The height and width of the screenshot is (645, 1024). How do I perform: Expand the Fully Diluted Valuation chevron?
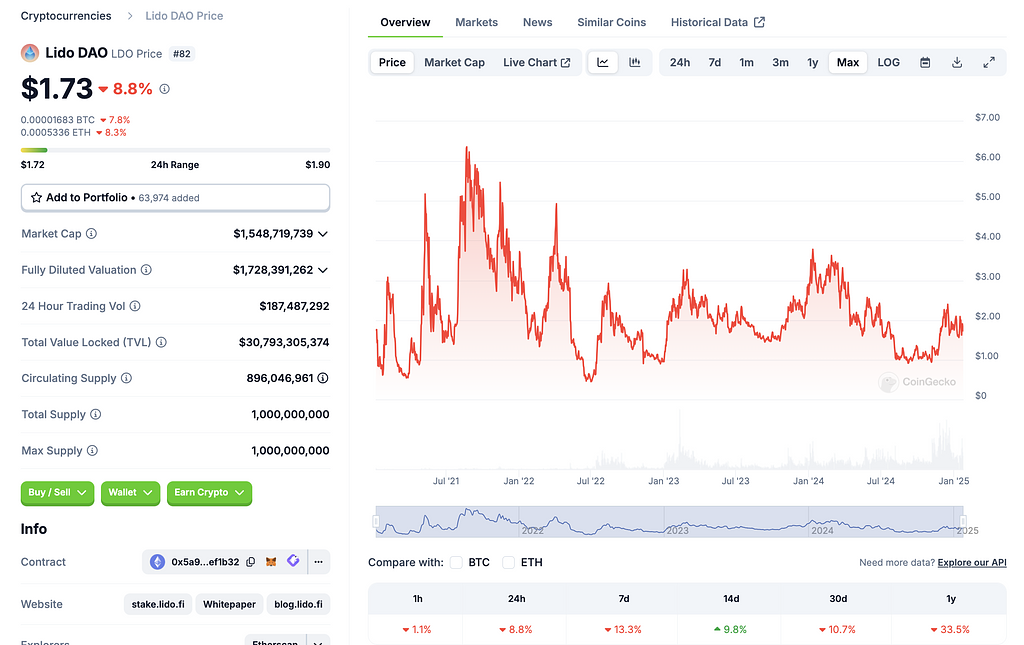[x=322, y=270]
